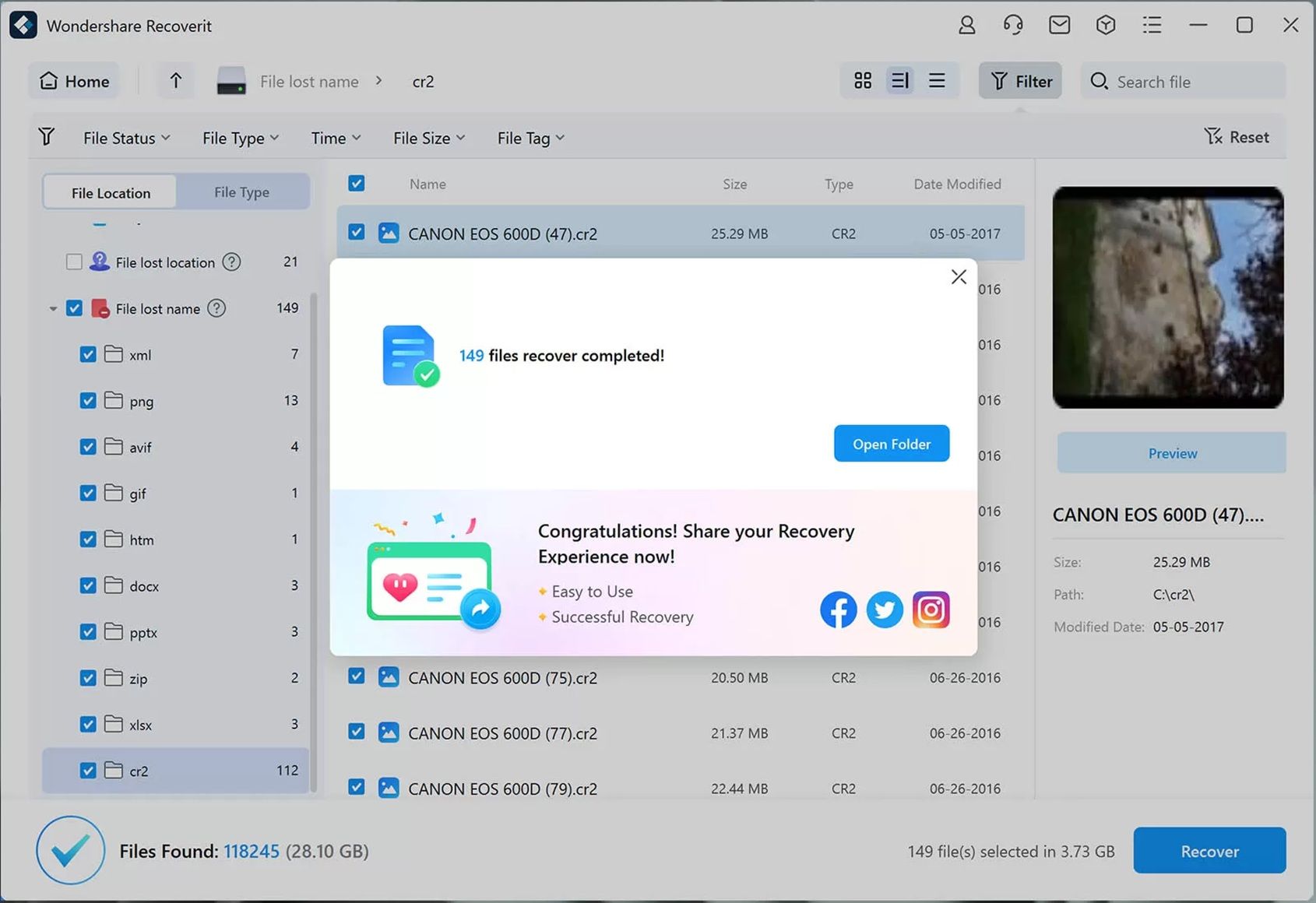
Task: Switch to large grid view icon
Action: coord(863,81)
